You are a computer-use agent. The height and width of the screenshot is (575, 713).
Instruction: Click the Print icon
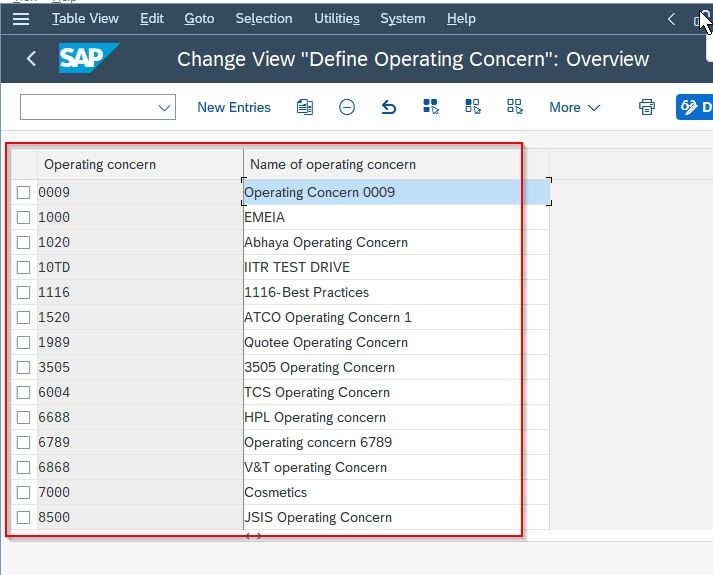647,107
